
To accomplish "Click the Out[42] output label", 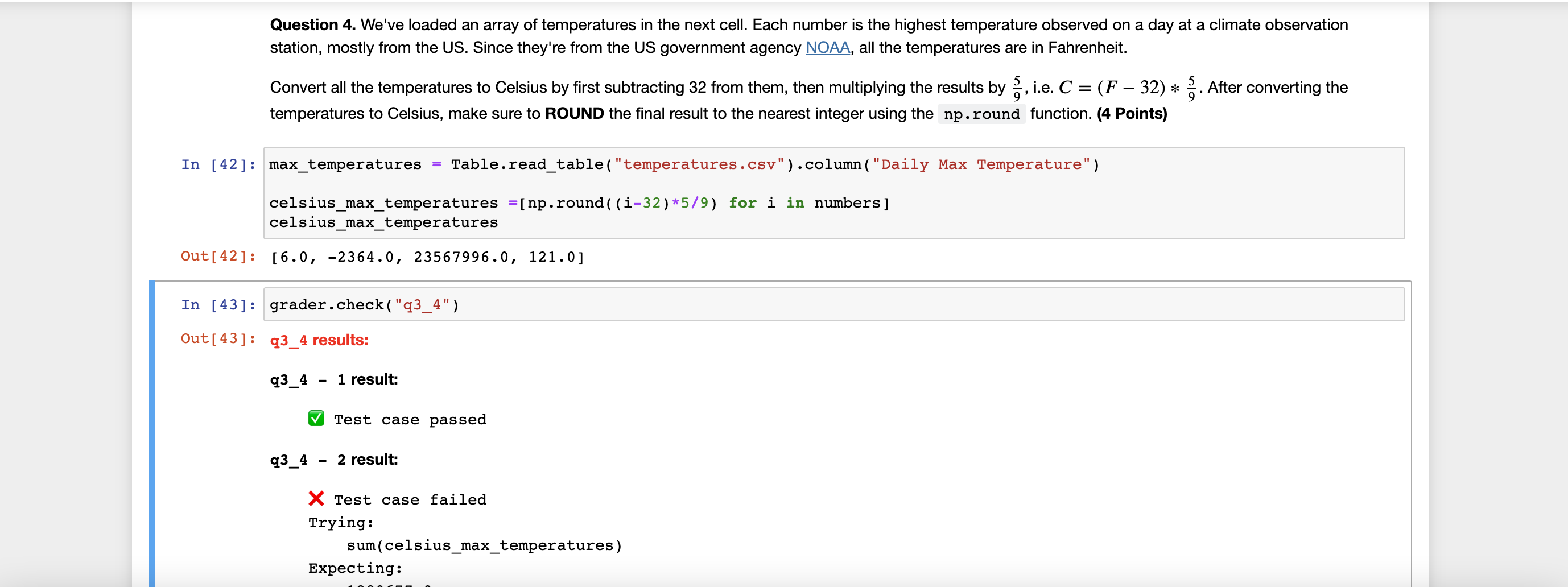I will pyautogui.click(x=218, y=256).
